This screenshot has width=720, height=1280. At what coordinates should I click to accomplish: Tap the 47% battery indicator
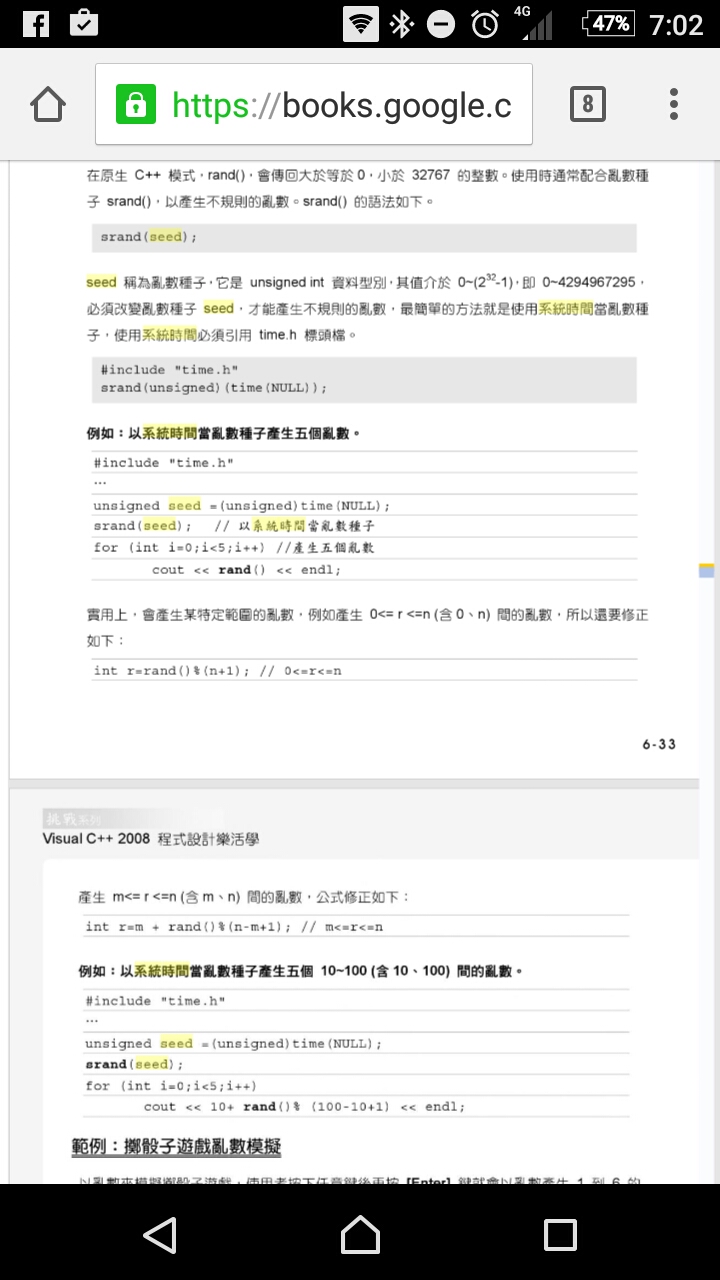608,23
